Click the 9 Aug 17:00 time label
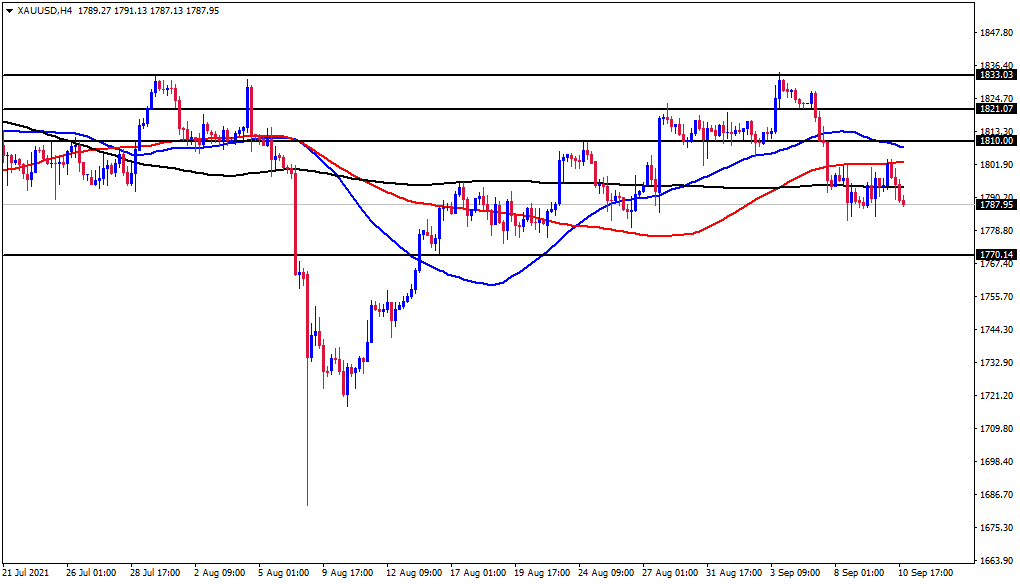Screen dimensions: 1020x584 point(348,573)
